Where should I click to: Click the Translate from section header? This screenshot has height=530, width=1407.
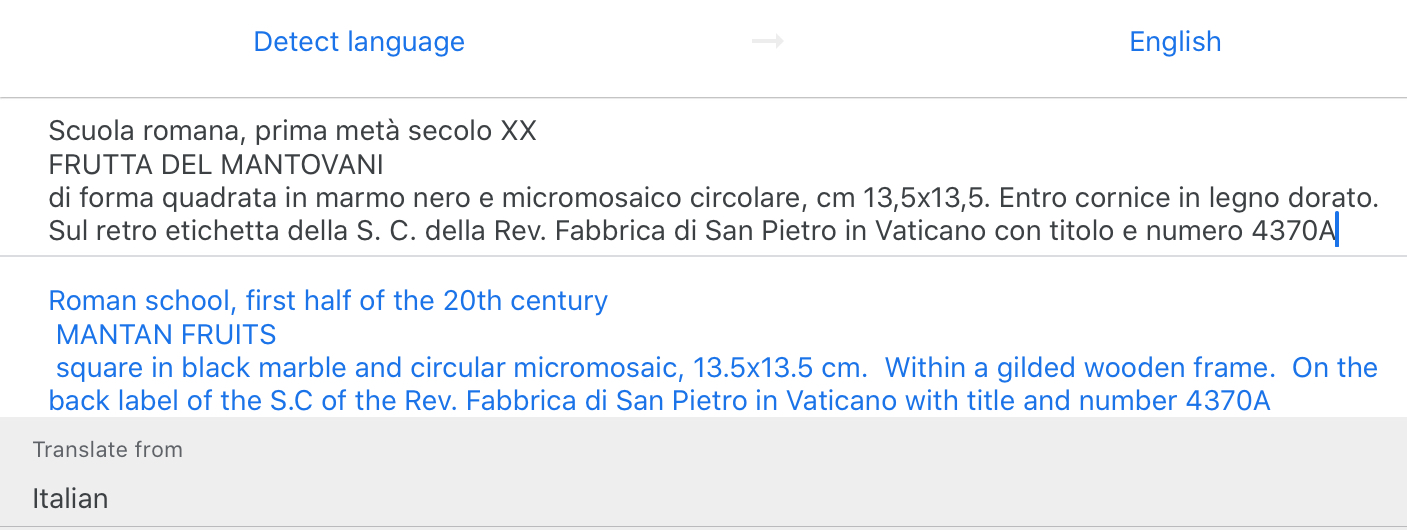108,449
